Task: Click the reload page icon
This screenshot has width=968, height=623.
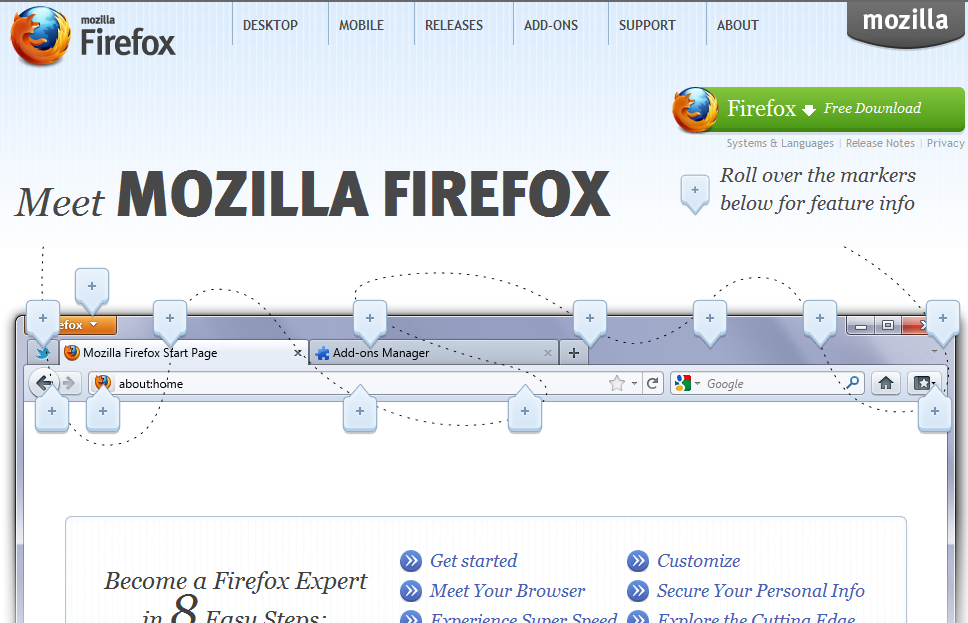Action: click(x=653, y=383)
